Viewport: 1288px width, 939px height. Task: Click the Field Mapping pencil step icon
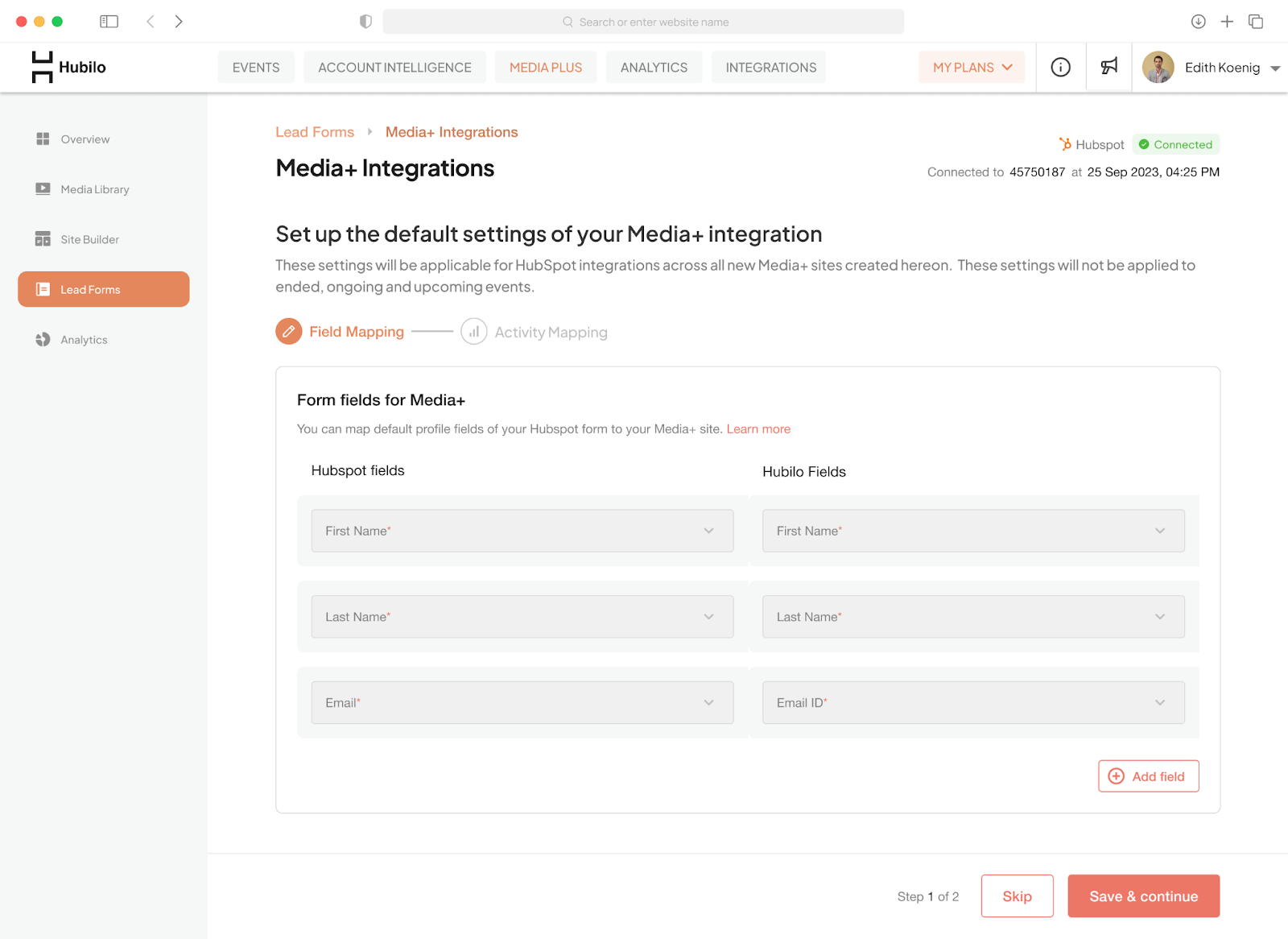coord(289,331)
